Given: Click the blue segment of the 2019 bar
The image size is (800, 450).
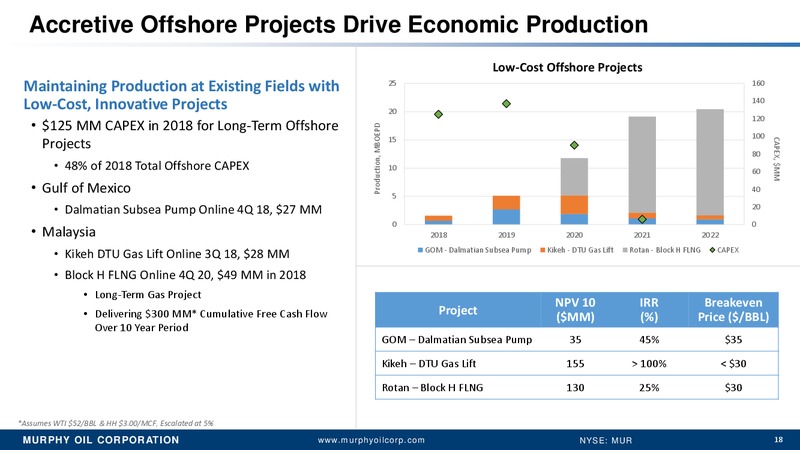Looking at the screenshot, I should (x=506, y=216).
